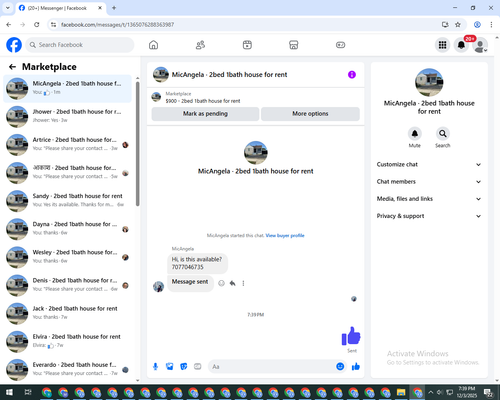Screen dimensions: 500x400
Task: Search in the conversation using magnifier icon
Action: 442,134
